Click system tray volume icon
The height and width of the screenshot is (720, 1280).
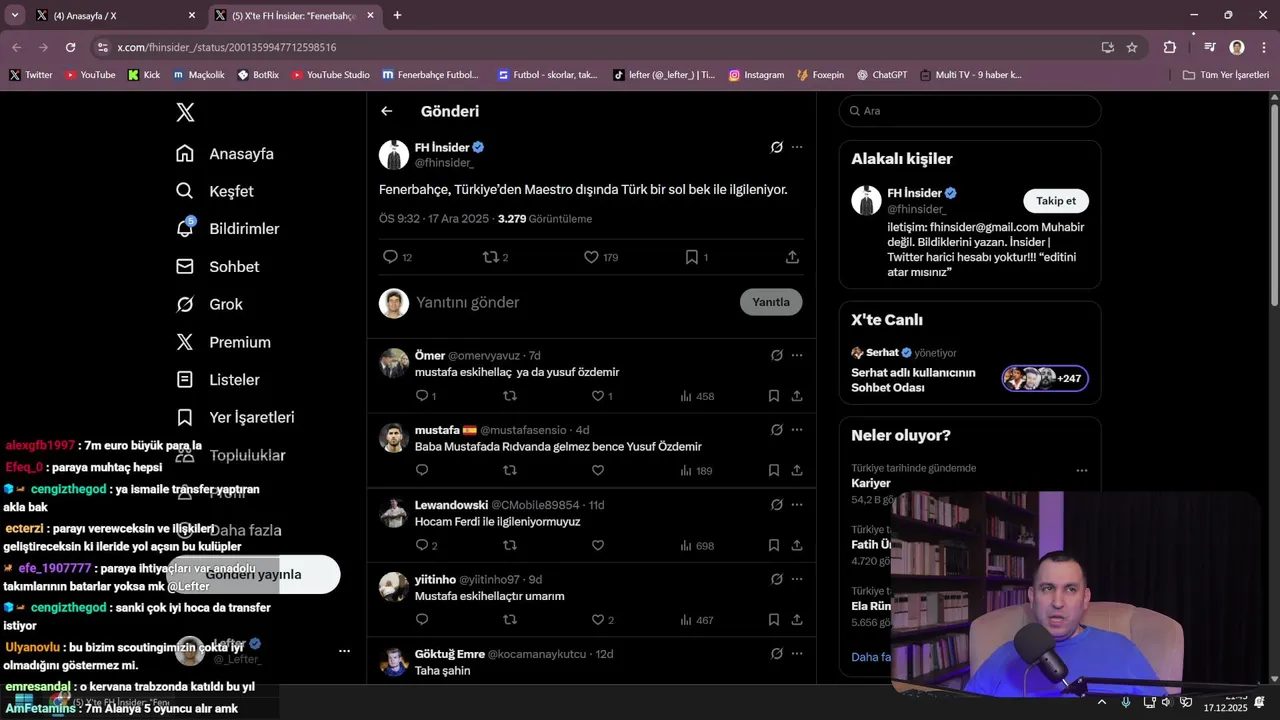tap(1165, 702)
